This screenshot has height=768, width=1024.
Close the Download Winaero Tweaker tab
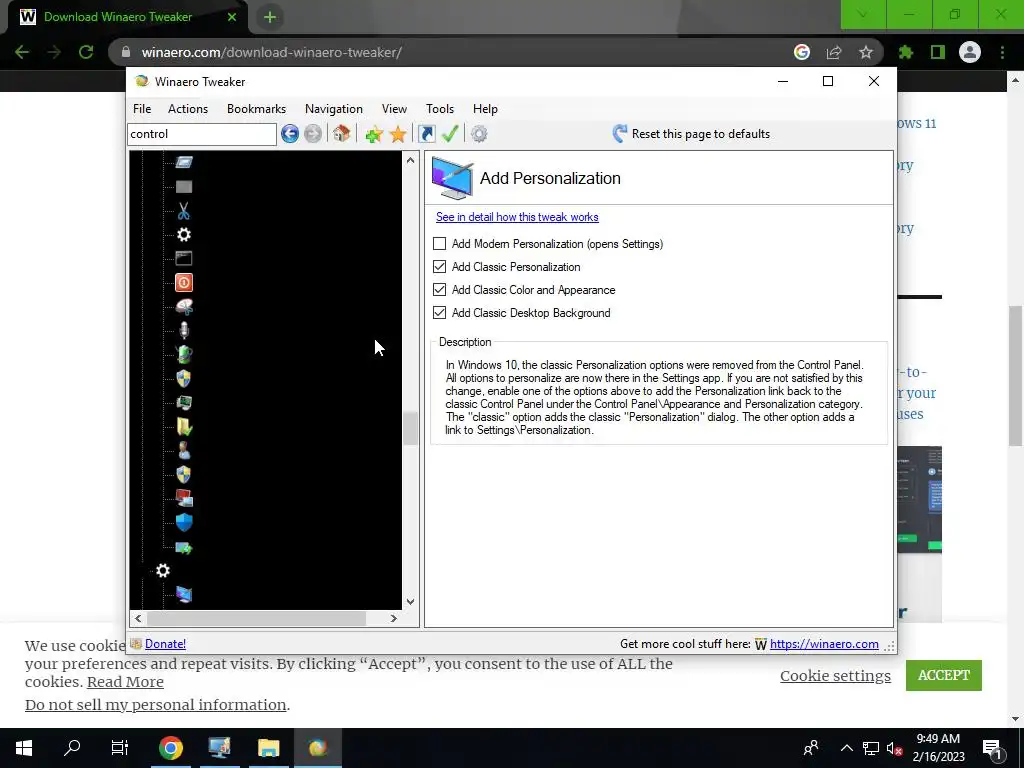tap(232, 17)
